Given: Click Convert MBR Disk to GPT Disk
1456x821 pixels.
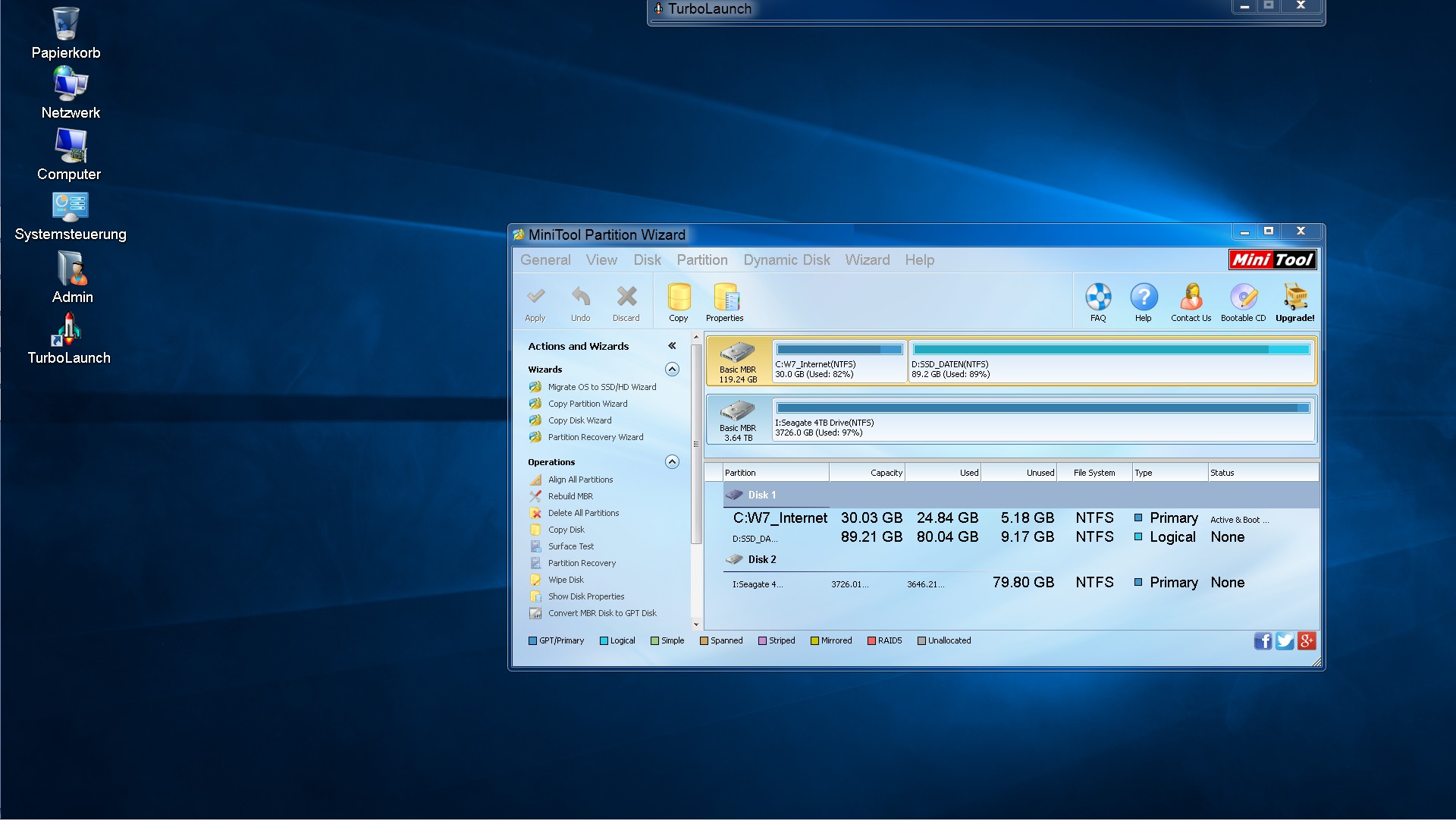Looking at the screenshot, I should (601, 614).
